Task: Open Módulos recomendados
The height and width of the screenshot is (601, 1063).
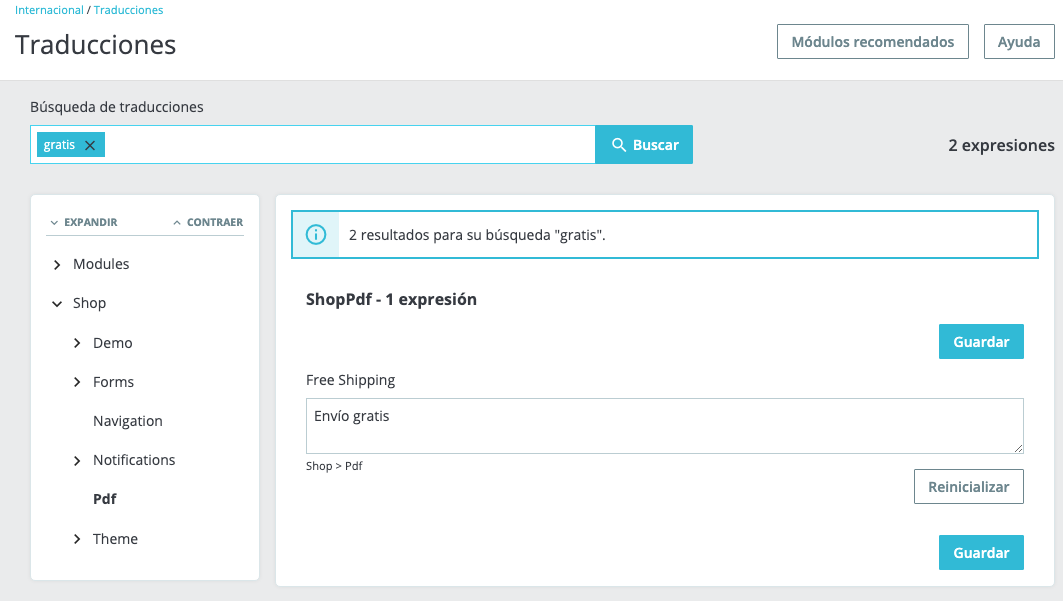Action: tap(872, 42)
